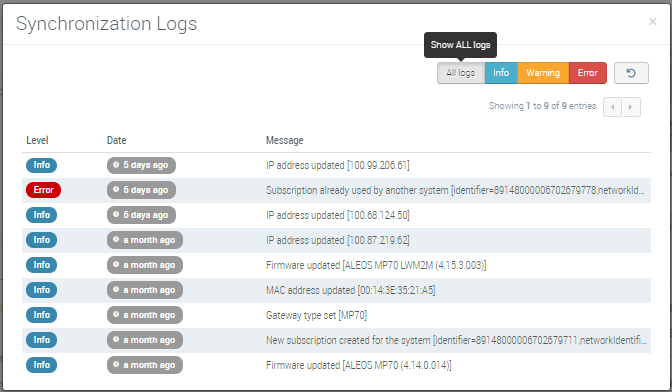Sort by the Date column header
This screenshot has width=672, height=392.
117,140
